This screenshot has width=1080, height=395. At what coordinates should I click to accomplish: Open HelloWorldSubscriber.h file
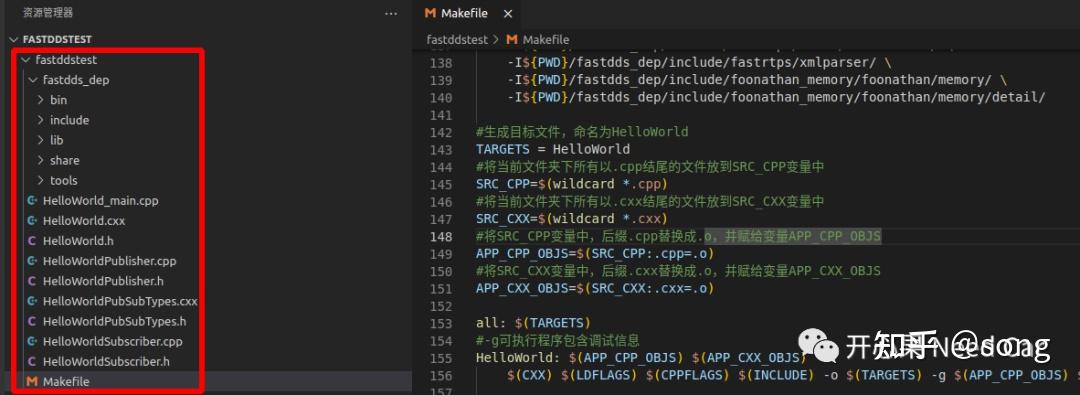106,361
